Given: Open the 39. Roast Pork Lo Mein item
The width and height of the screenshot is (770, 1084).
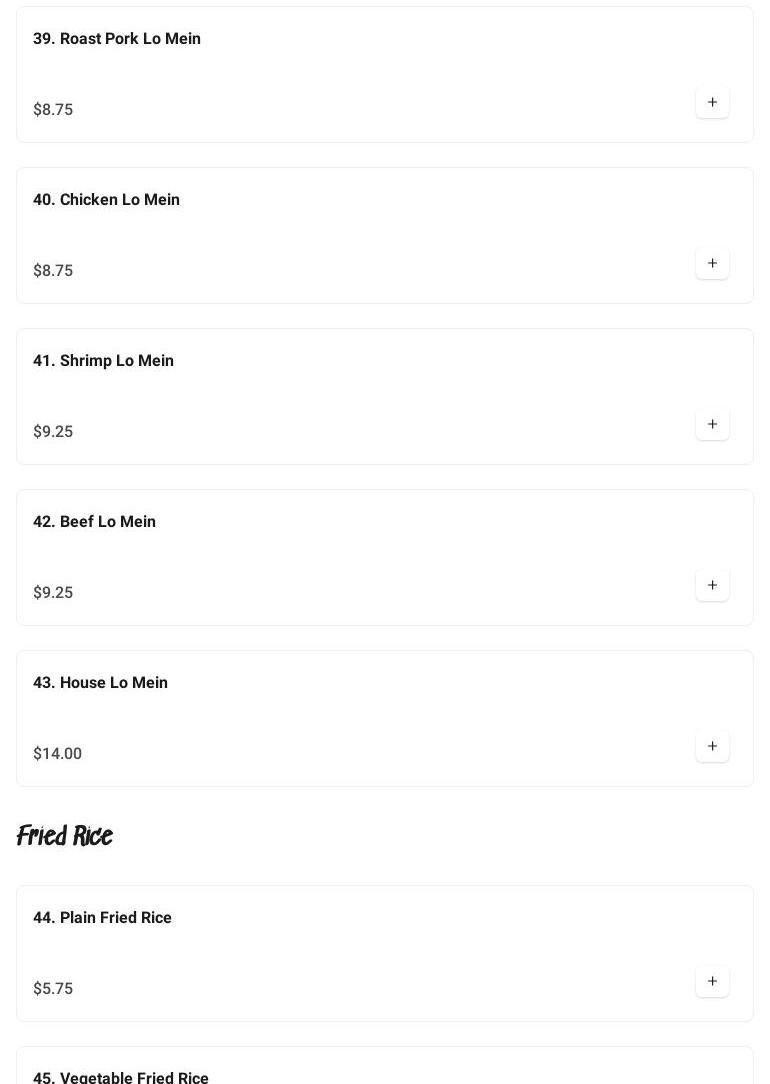Looking at the screenshot, I should pyautogui.click(x=384, y=75).
